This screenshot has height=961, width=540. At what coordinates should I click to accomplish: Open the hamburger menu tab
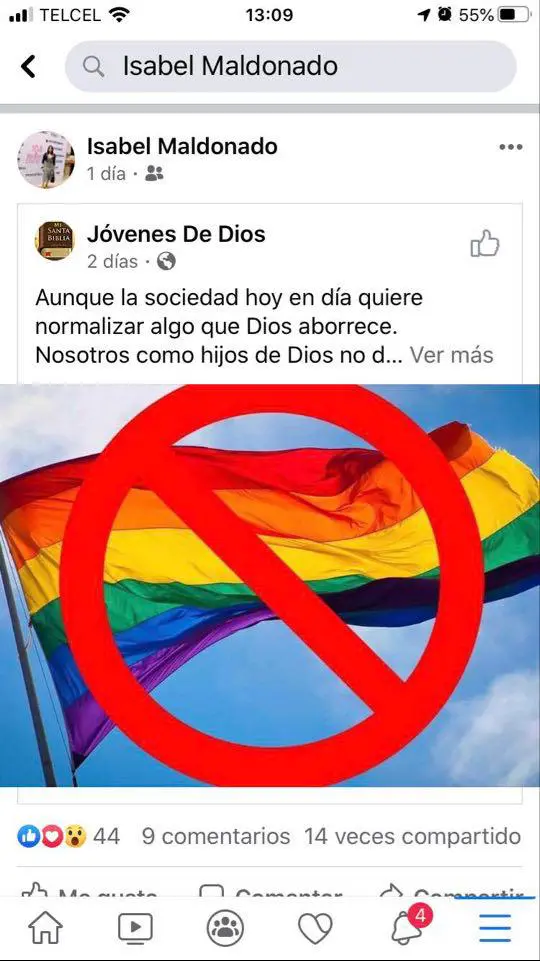pyautogui.click(x=495, y=928)
